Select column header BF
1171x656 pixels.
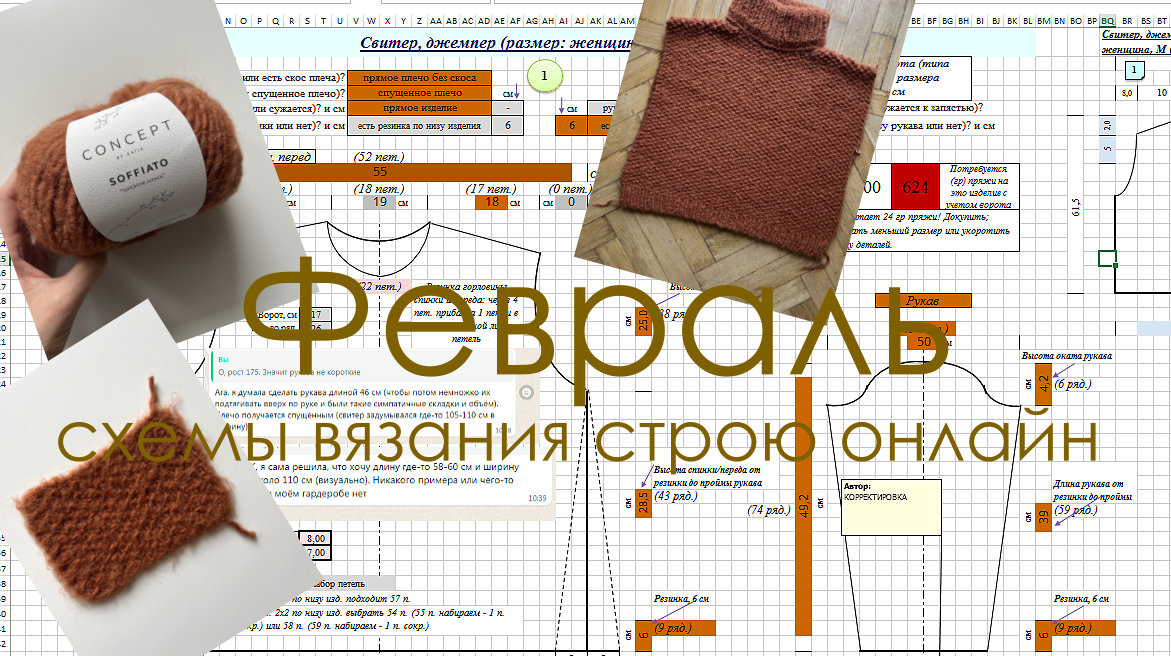[x=931, y=21]
